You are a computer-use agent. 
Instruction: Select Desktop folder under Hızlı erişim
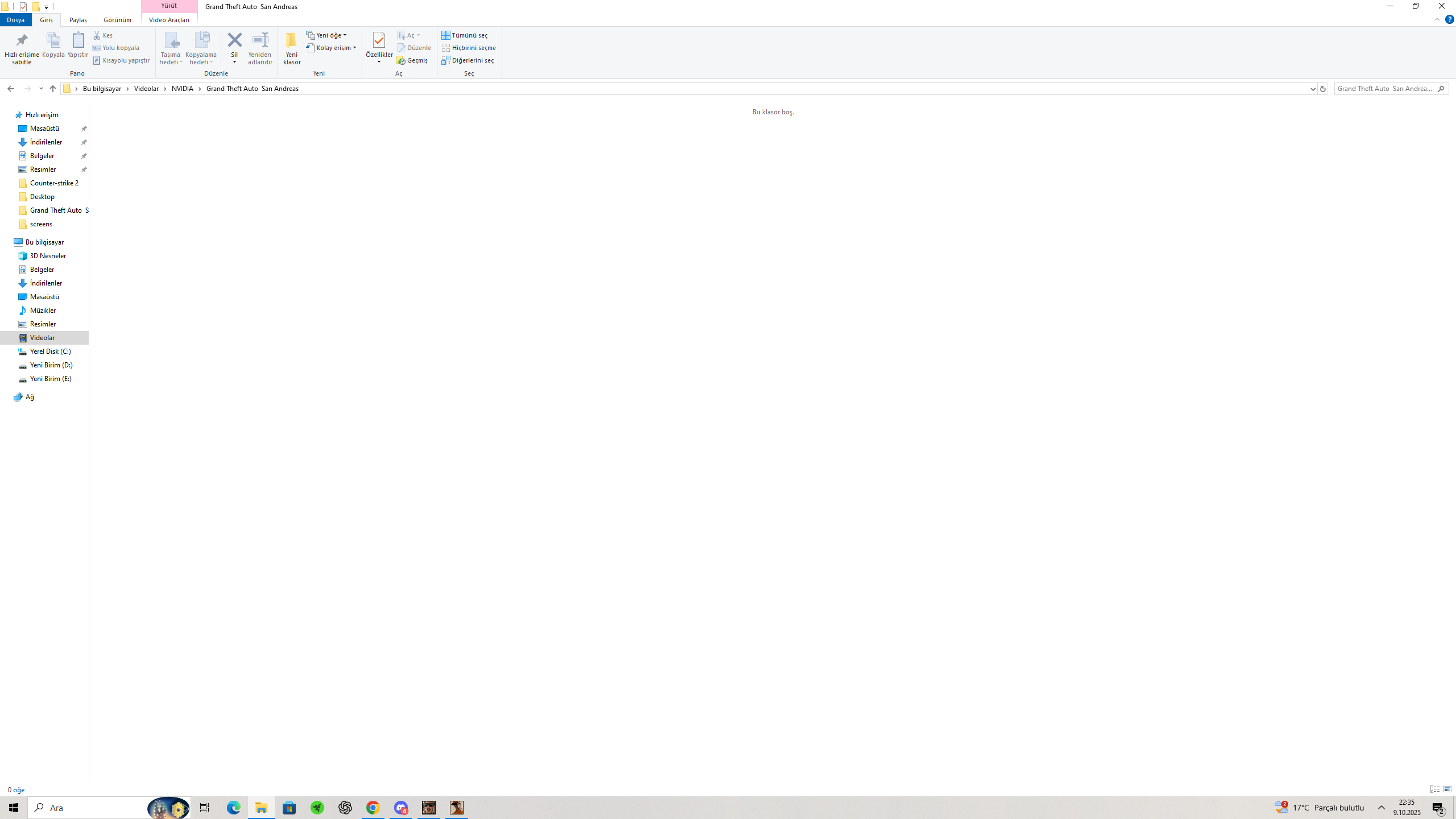tap(42, 197)
